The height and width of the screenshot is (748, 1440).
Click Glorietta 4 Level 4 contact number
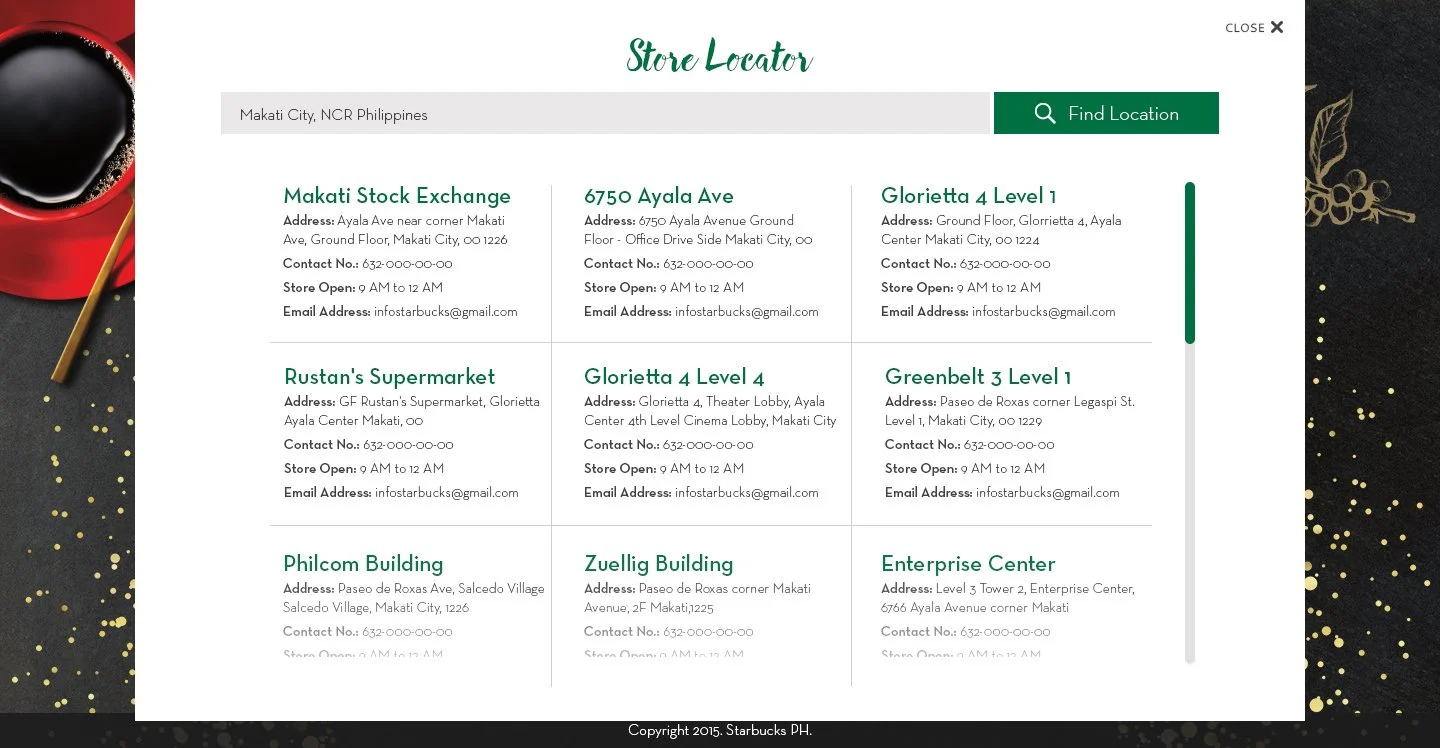coord(669,445)
